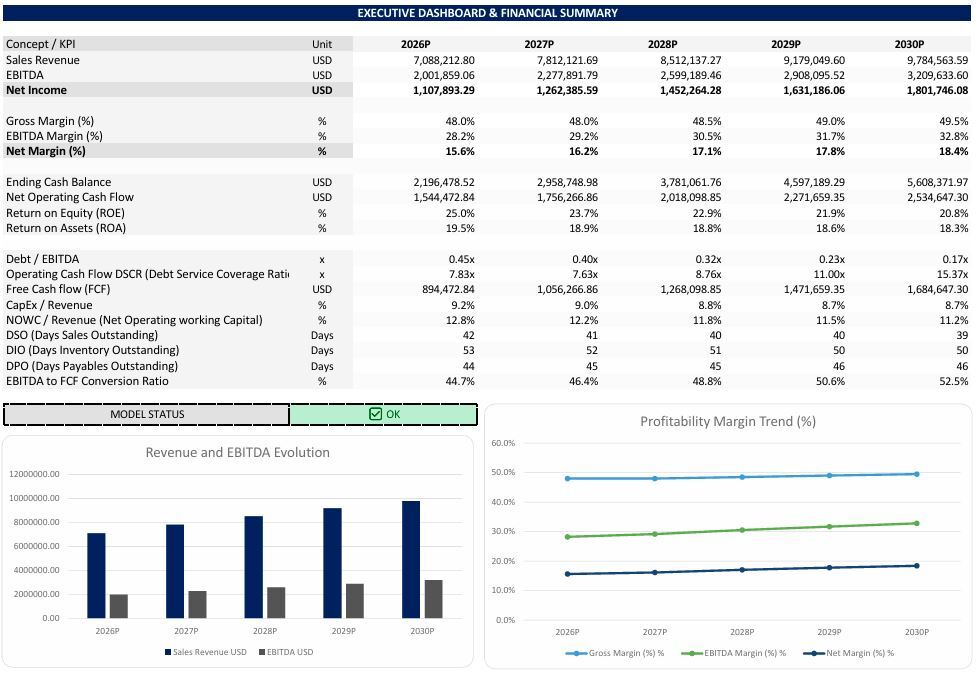Select the Debt / EBITDA 2027P value
The image size is (980, 677).
(x=584, y=259)
